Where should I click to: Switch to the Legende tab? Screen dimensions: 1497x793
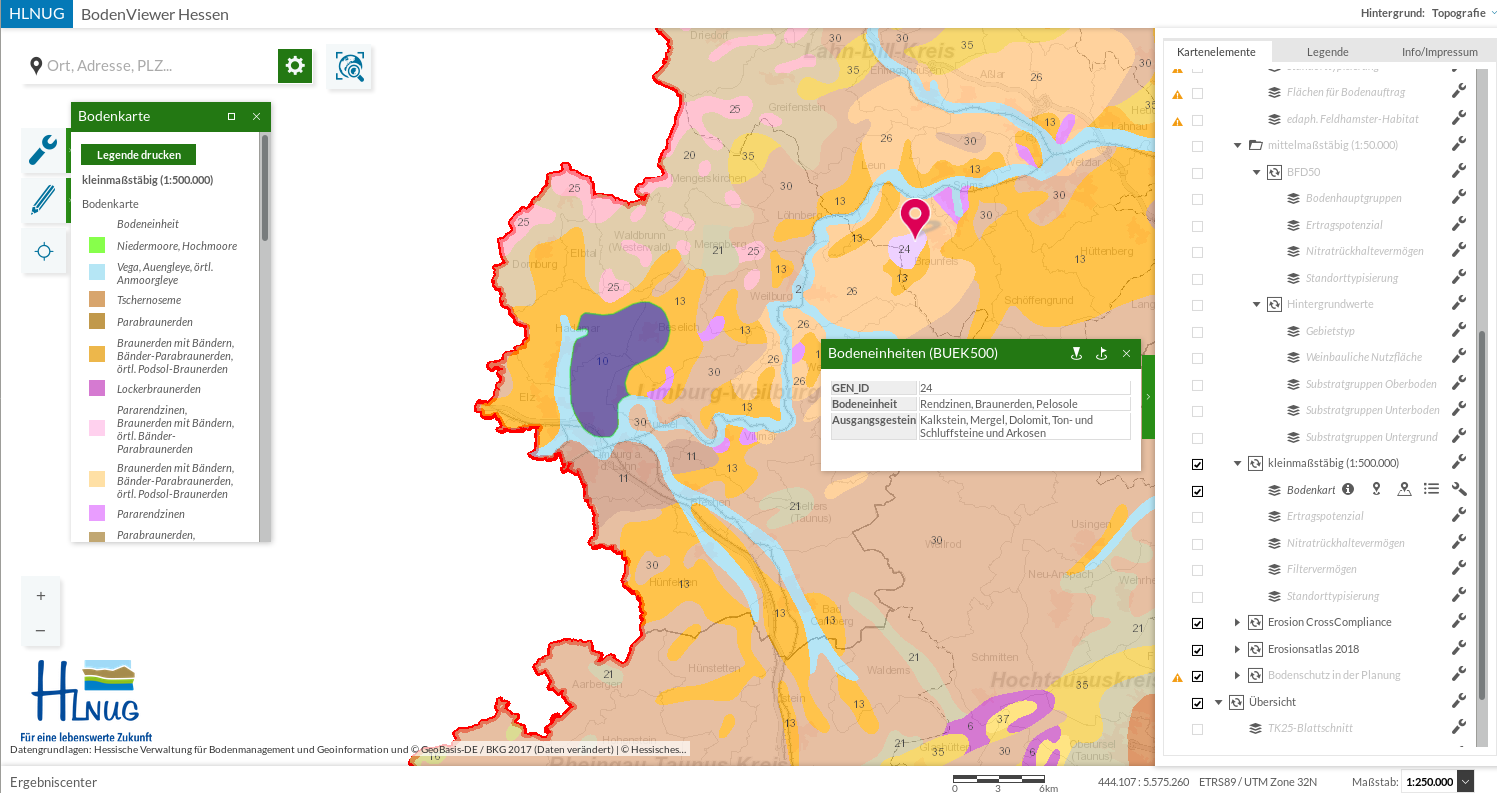pyautogui.click(x=1327, y=52)
